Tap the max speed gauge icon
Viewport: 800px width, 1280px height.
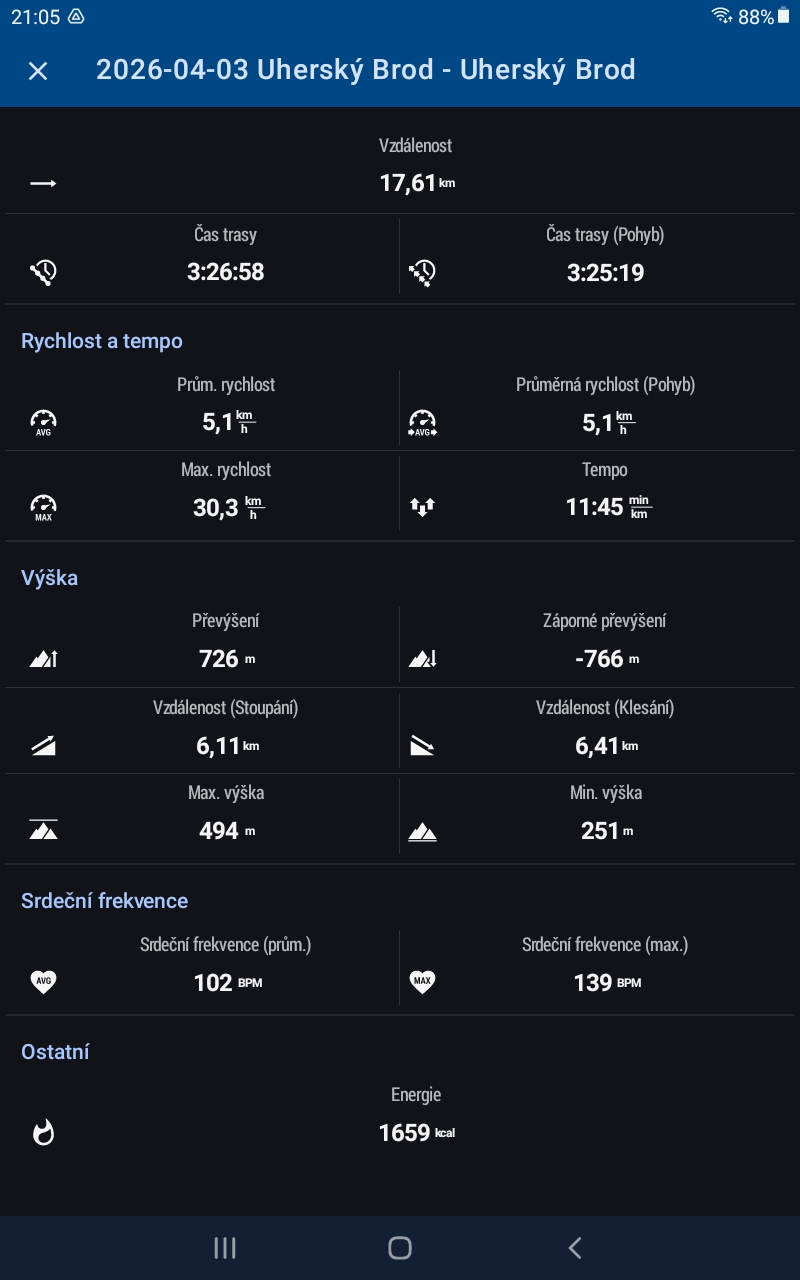[43, 507]
